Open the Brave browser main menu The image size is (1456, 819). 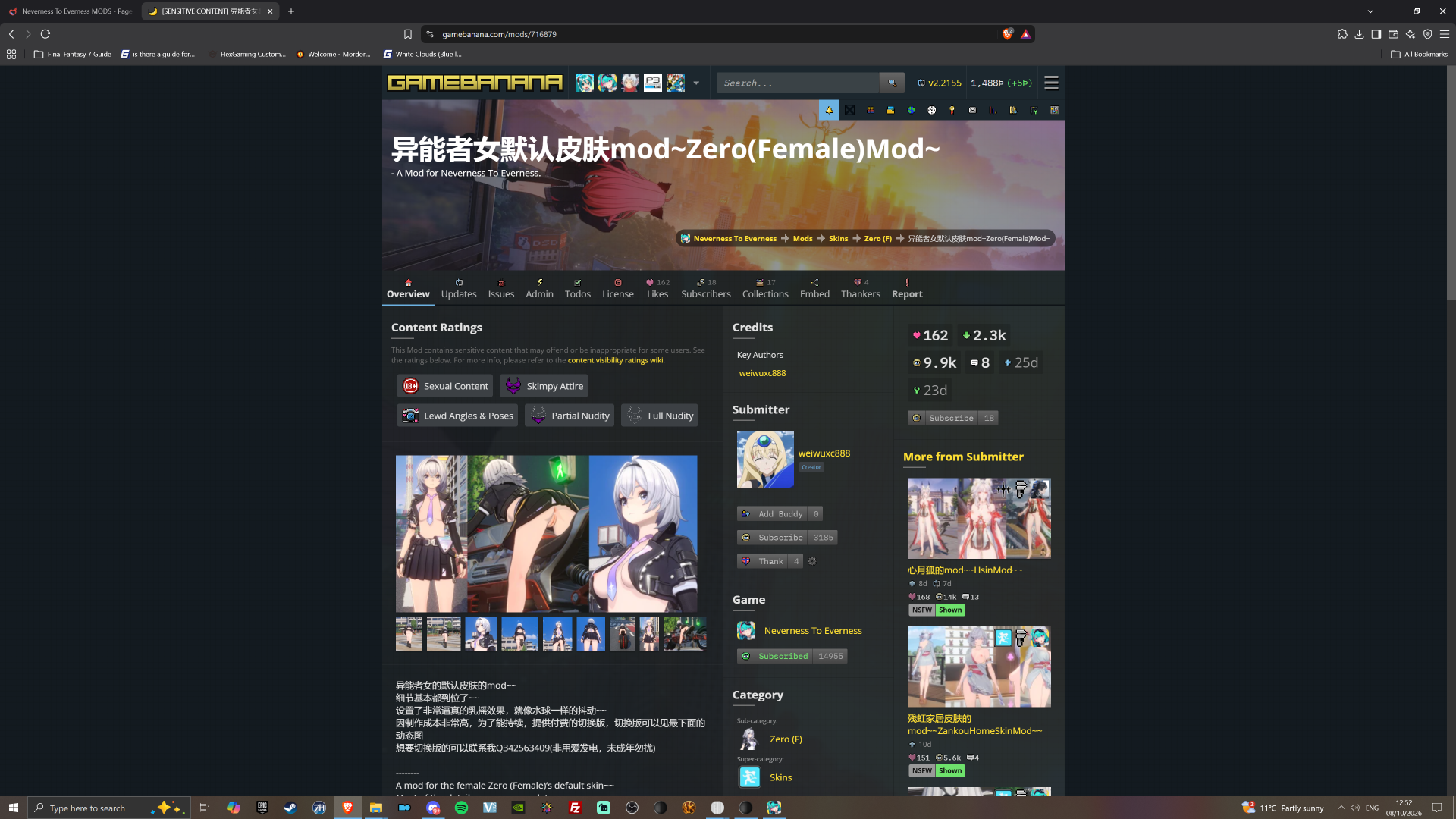pos(1445,34)
